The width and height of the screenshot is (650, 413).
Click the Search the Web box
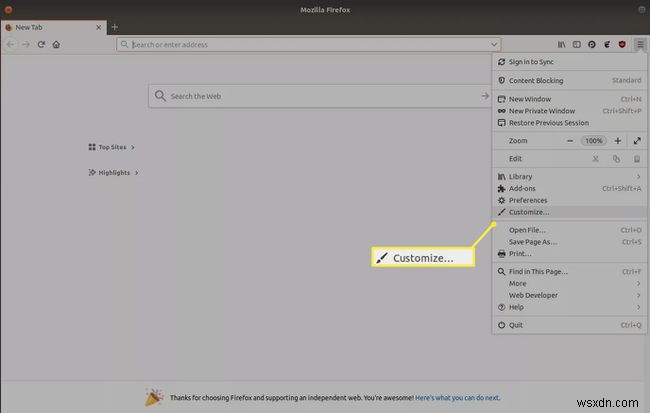(x=320, y=96)
